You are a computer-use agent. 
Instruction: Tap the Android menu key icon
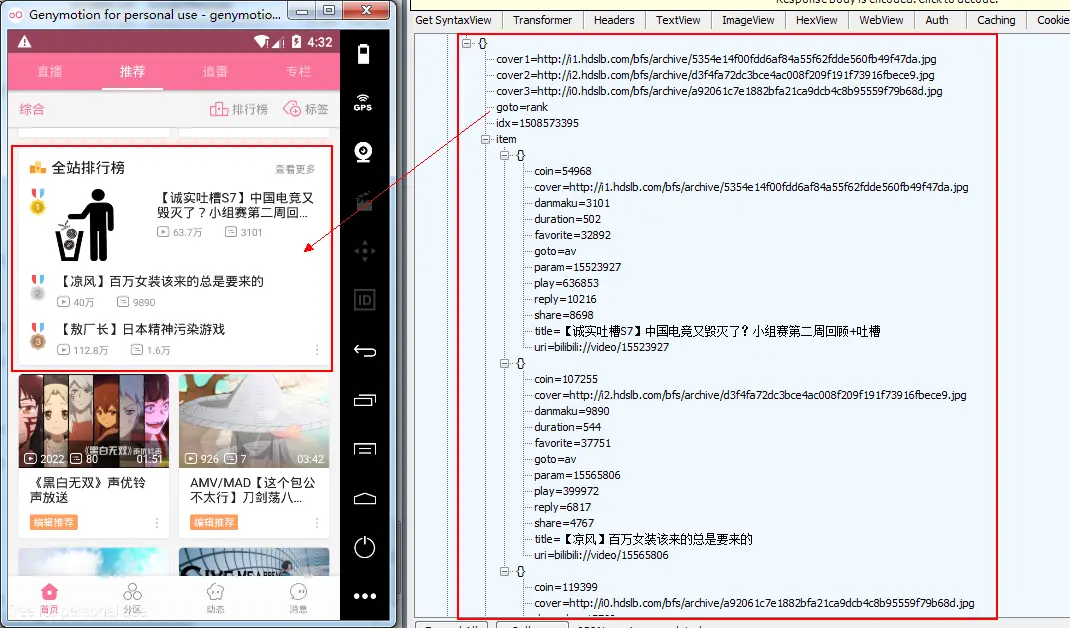pyautogui.click(x=364, y=449)
